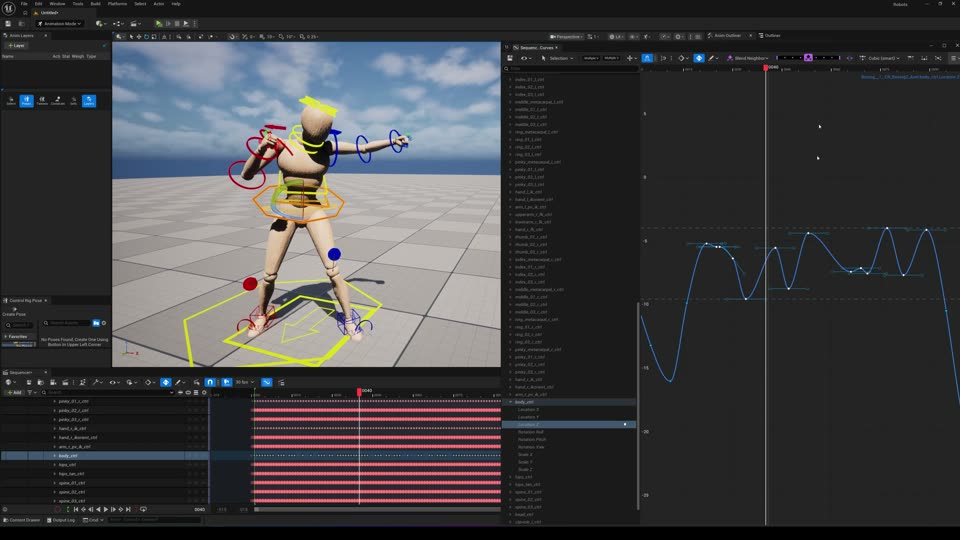960x540 pixels.
Task: Expand the body_ctrl track in Sequencer
Action: 54,456
